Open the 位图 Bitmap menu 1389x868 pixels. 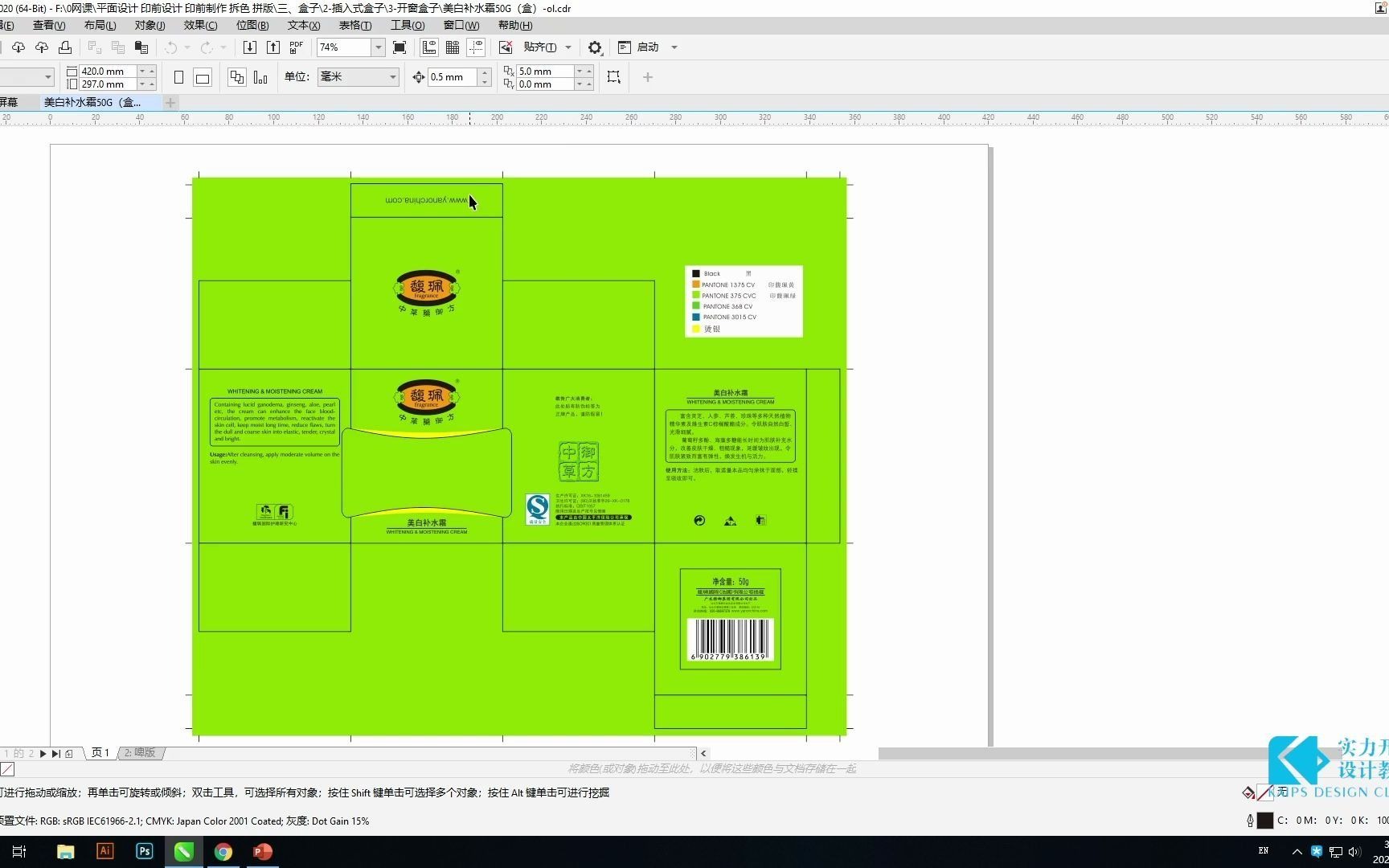[x=252, y=25]
